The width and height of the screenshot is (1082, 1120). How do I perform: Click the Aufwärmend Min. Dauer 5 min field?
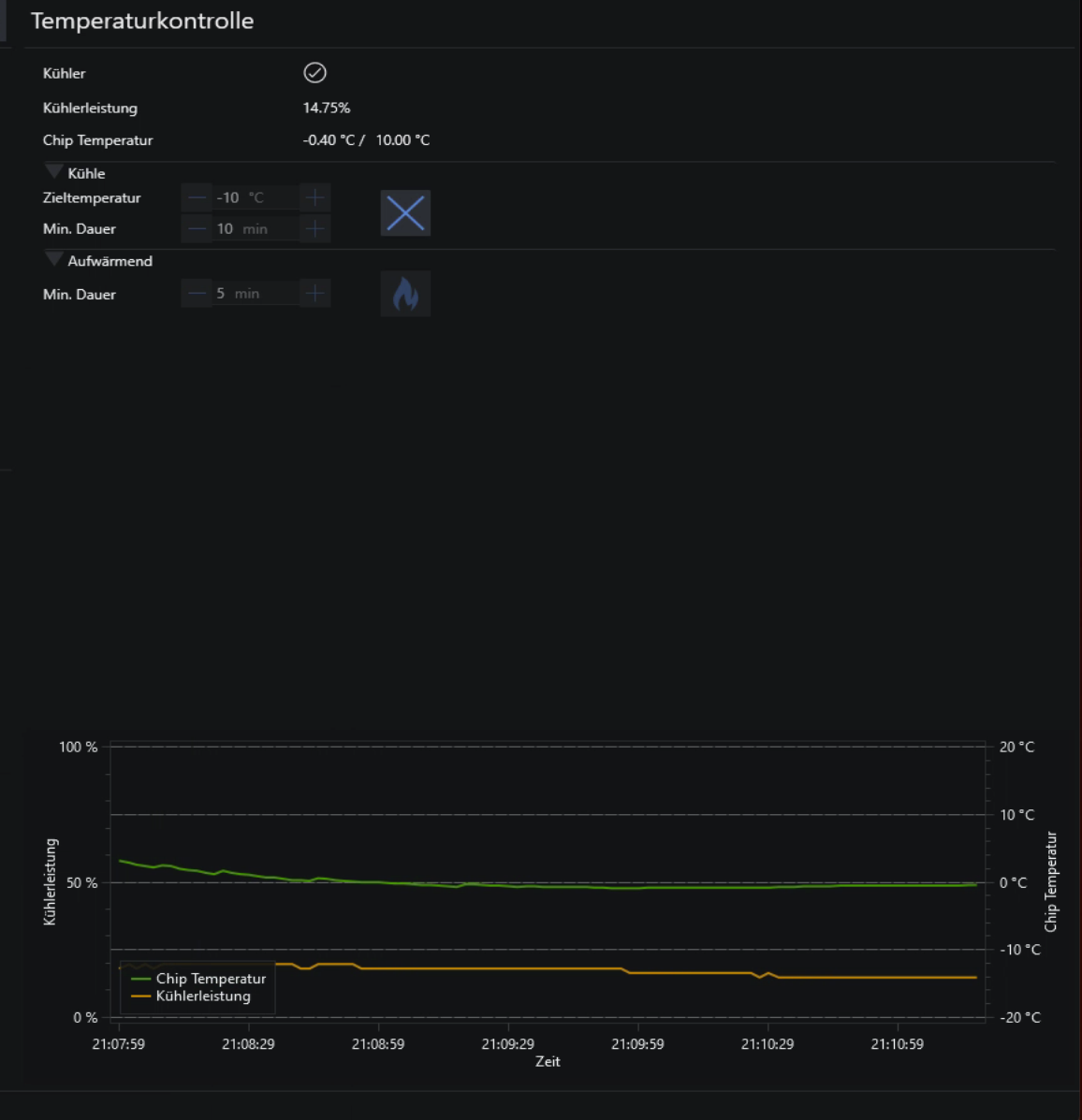256,294
